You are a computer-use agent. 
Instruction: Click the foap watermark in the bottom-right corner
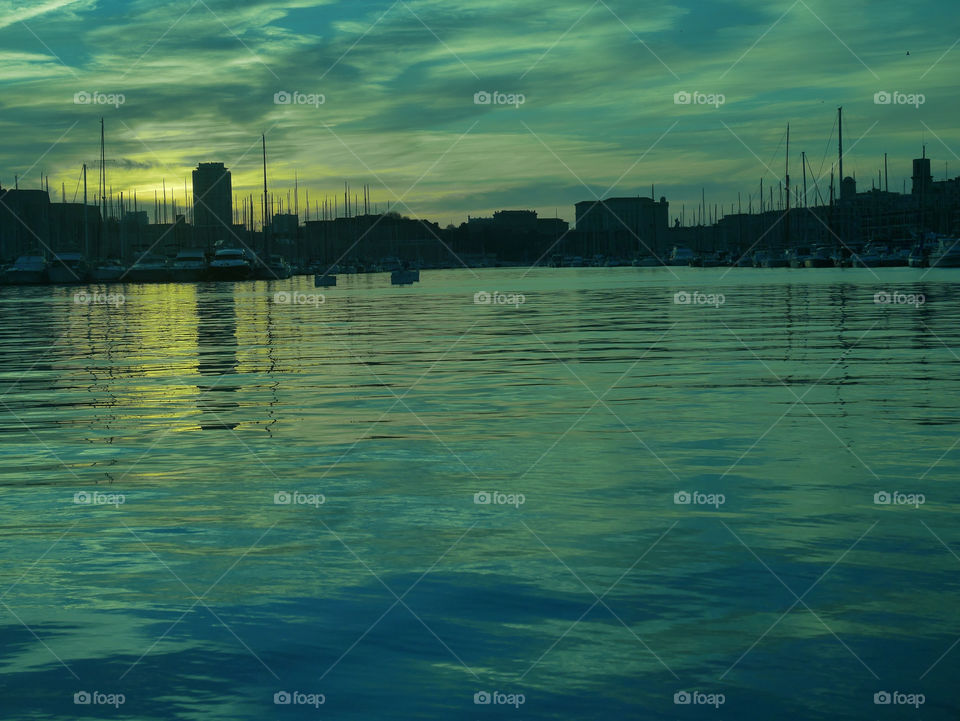click(x=899, y=699)
